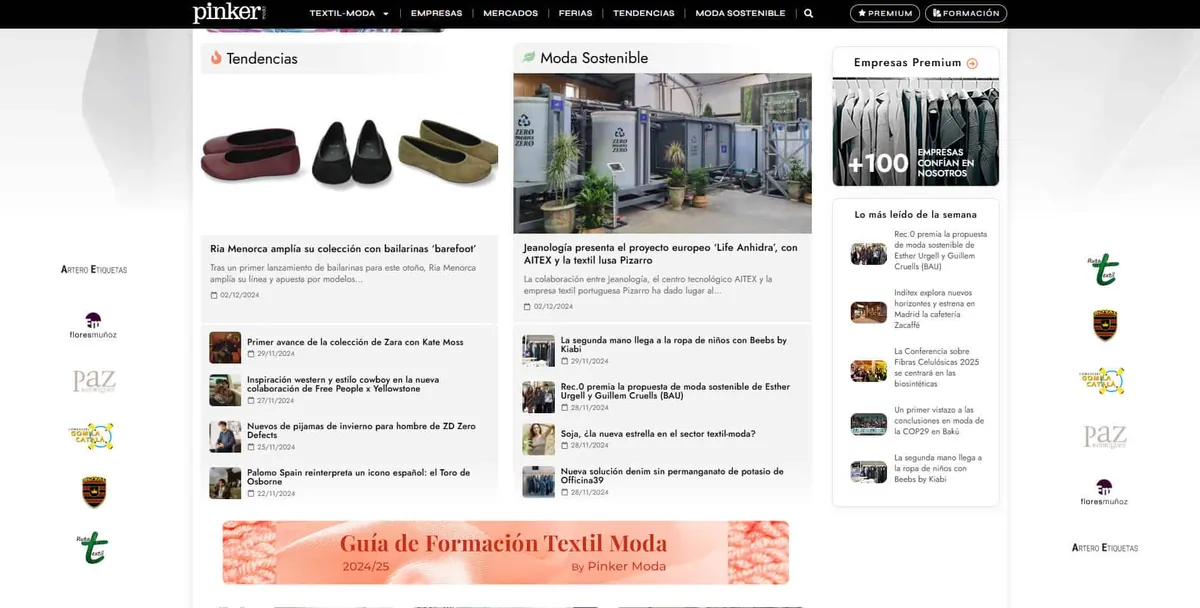Click Beebs by Kiabi thumbnail in Moda Sostenible list
Viewport: 1200px width, 608px height.
(x=538, y=351)
